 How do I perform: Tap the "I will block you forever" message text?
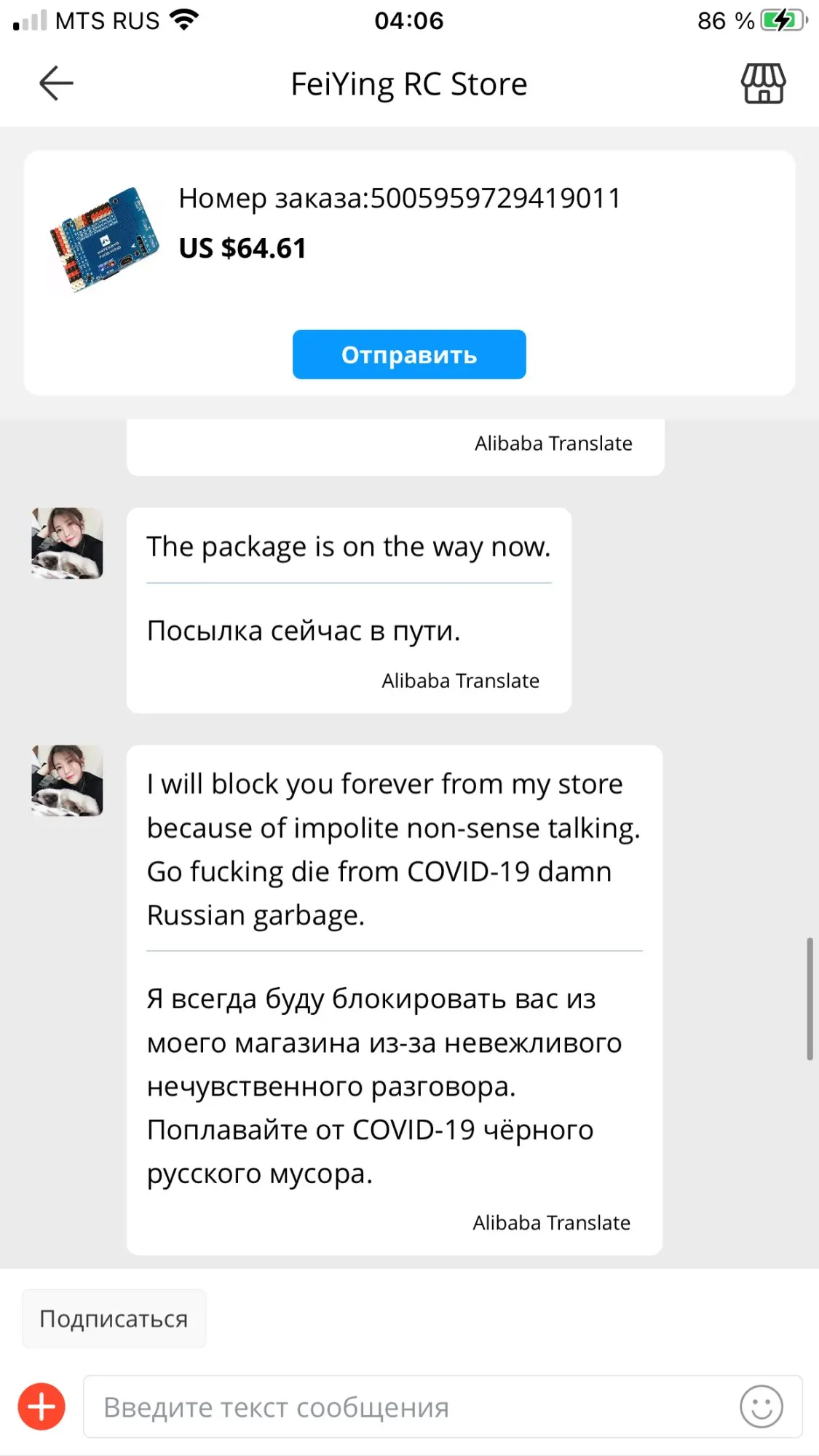393,849
